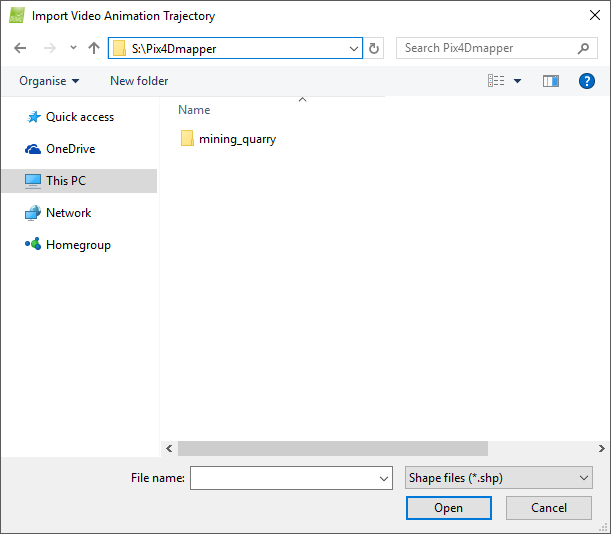Screen dimensions: 611x534
Task: Click New folder in toolbar
Action: (x=139, y=81)
